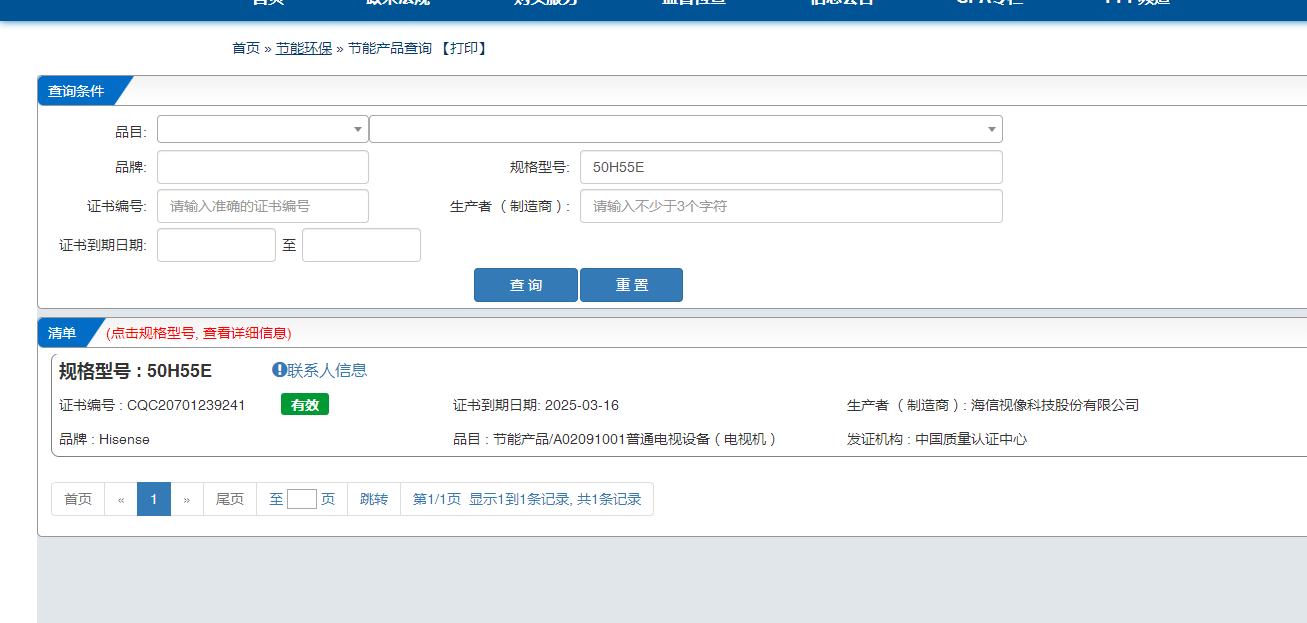Click the 品牌 : Hisense text
The image size is (1307, 623).
pyautogui.click(x=104, y=439)
